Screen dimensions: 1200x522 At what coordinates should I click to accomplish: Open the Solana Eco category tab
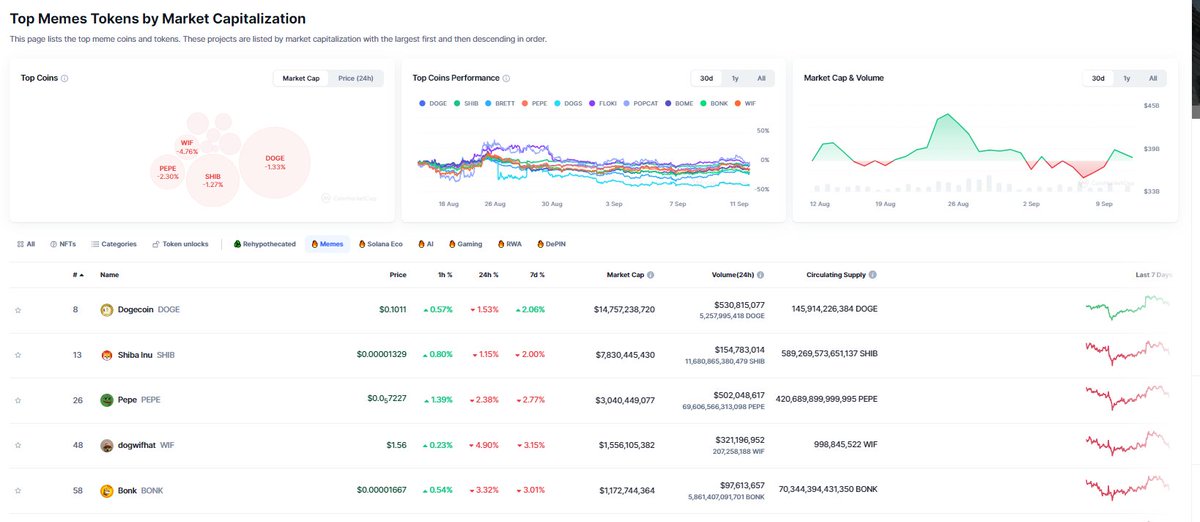coord(383,244)
